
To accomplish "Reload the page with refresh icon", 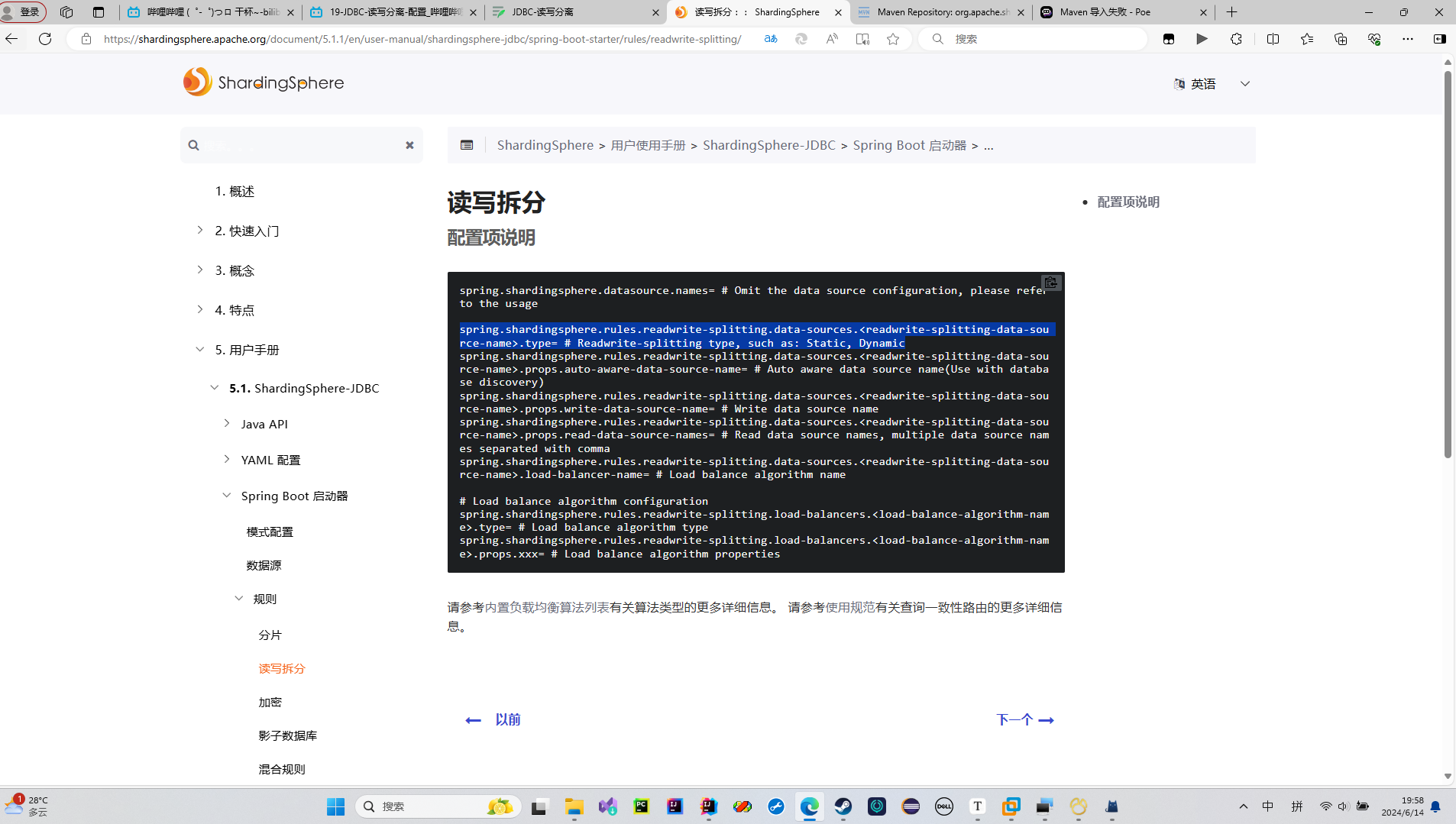I will pyautogui.click(x=45, y=39).
